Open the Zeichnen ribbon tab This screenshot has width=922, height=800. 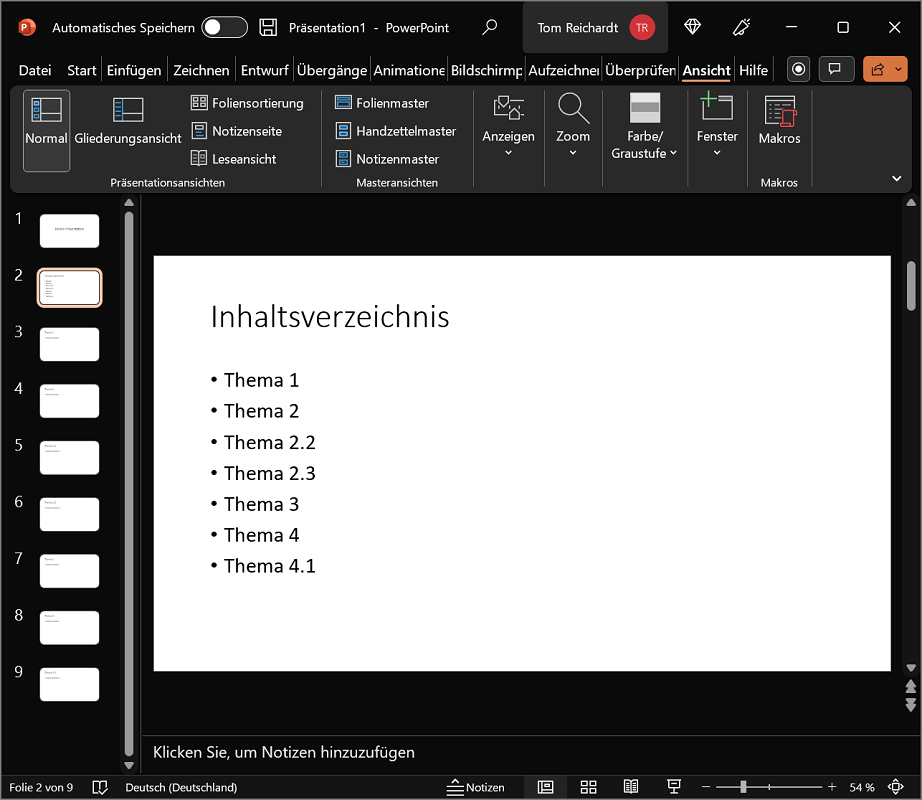point(201,71)
